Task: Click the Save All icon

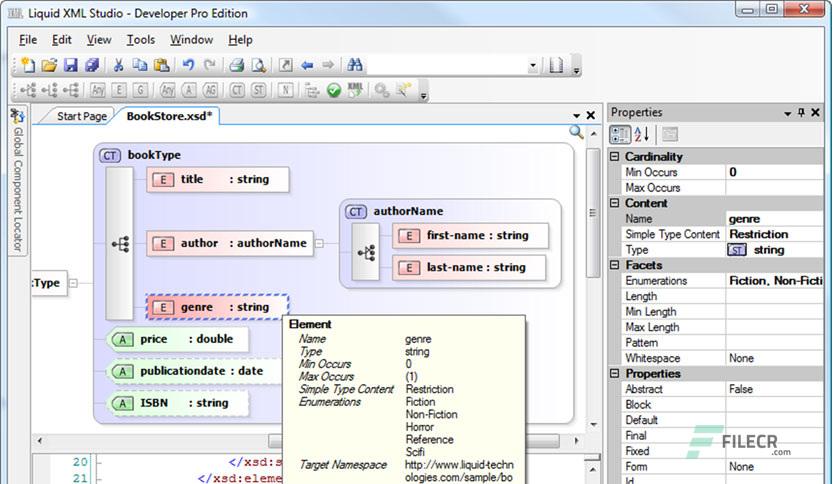Action: [x=92, y=65]
